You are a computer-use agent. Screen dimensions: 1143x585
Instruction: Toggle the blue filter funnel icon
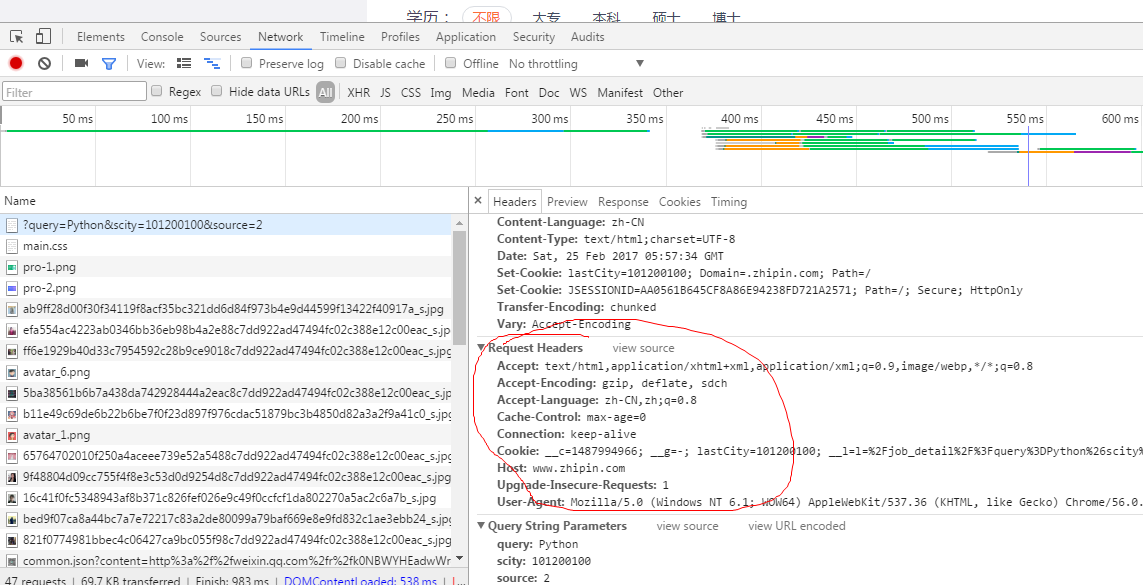click(x=109, y=63)
